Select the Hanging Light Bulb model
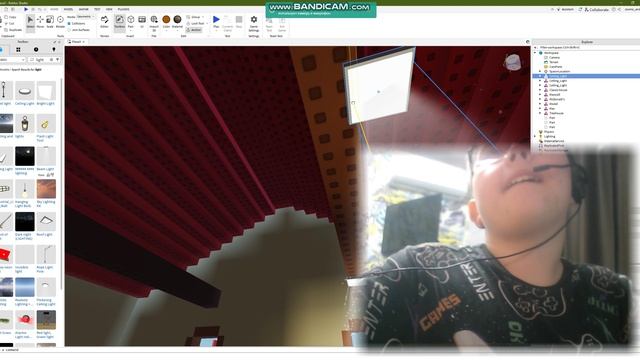This screenshot has height=360, width=640. [x=25, y=193]
